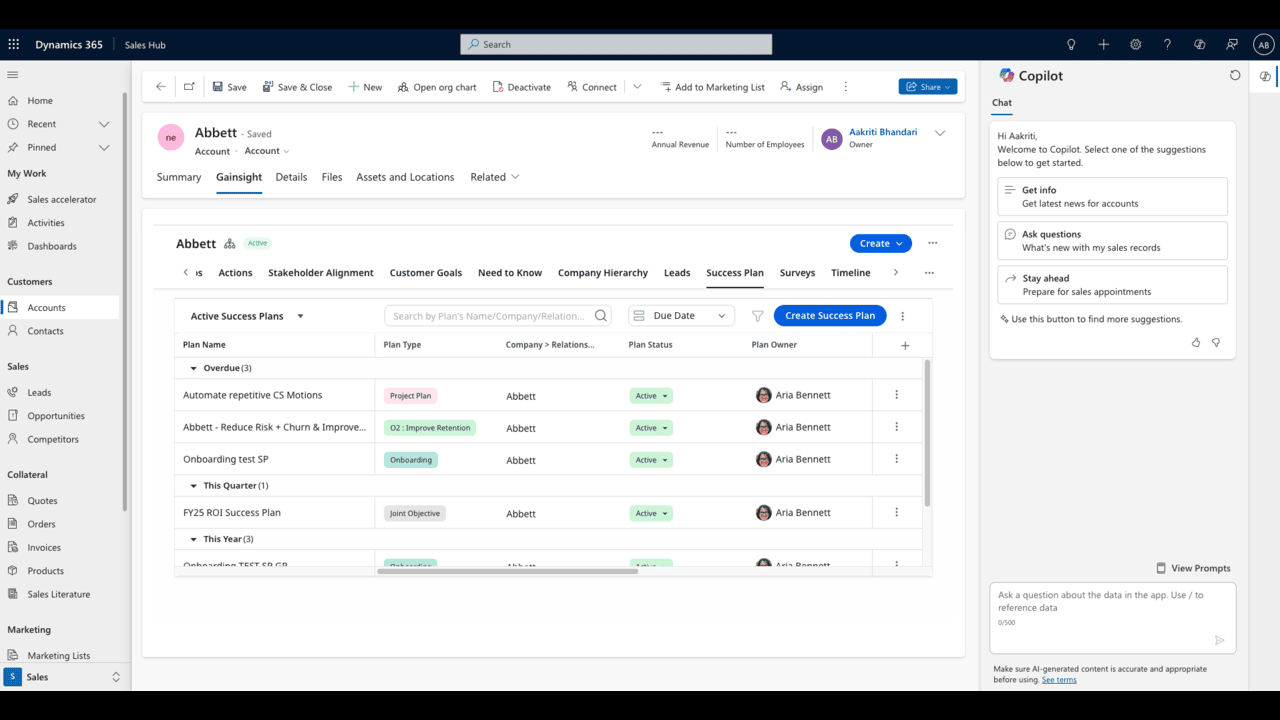This screenshot has width=1280, height=720.
Task: Switch to the Details tab
Action: [291, 177]
